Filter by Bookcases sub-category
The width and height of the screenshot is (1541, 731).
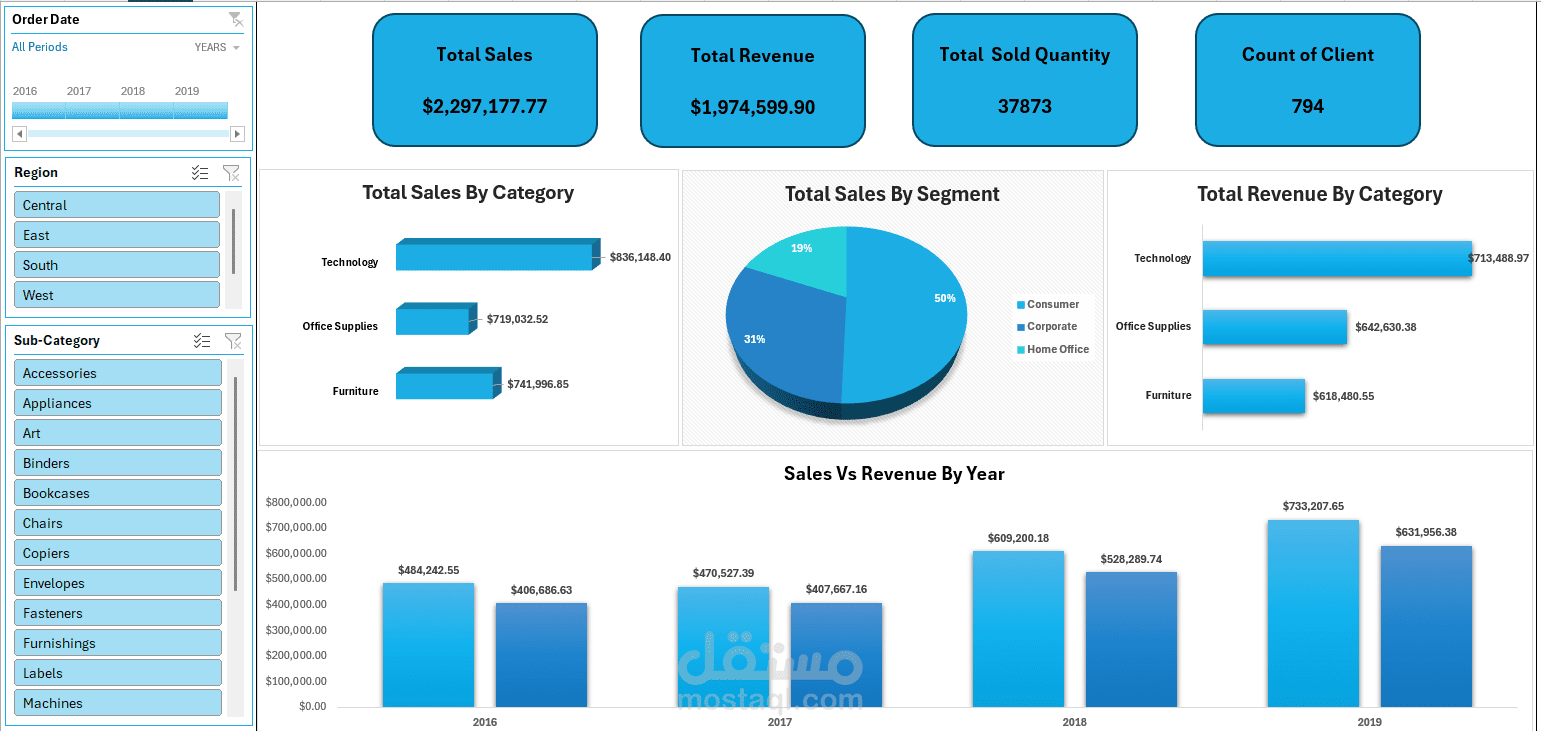pos(118,493)
